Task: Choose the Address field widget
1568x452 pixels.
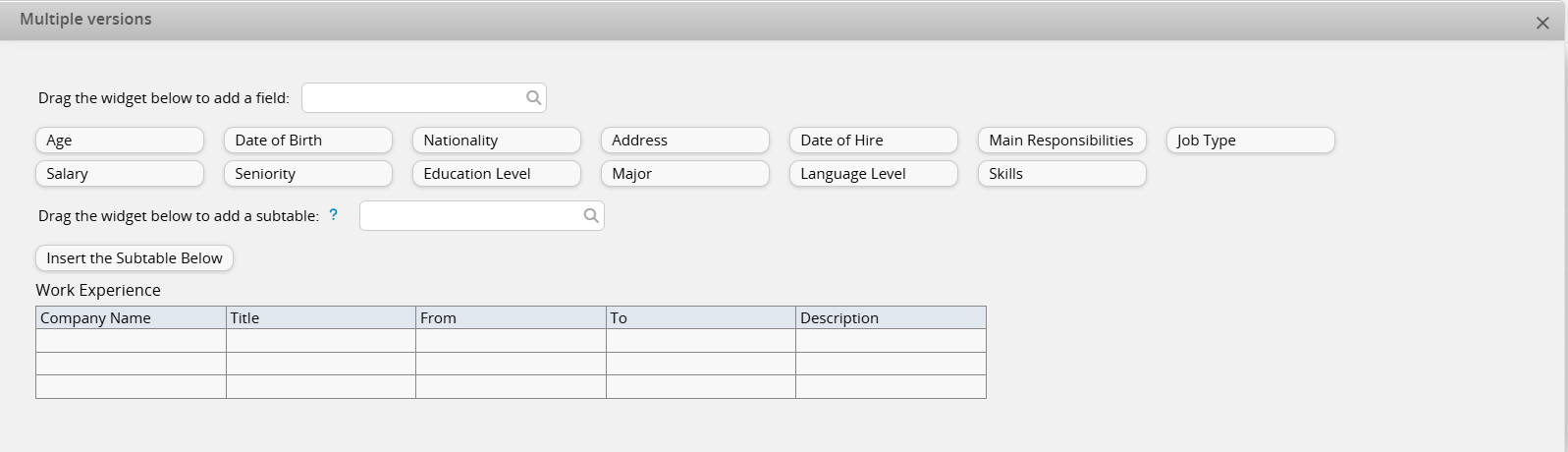Action: tap(685, 141)
